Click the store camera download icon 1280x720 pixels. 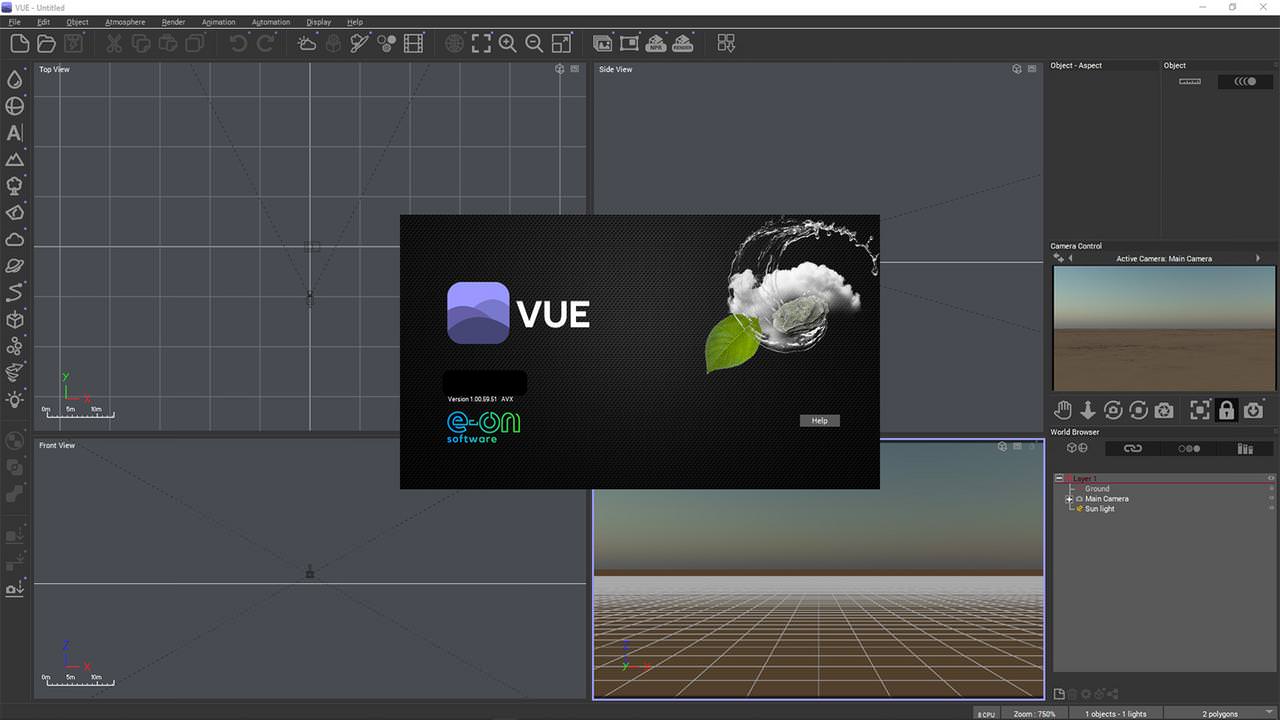click(1253, 410)
